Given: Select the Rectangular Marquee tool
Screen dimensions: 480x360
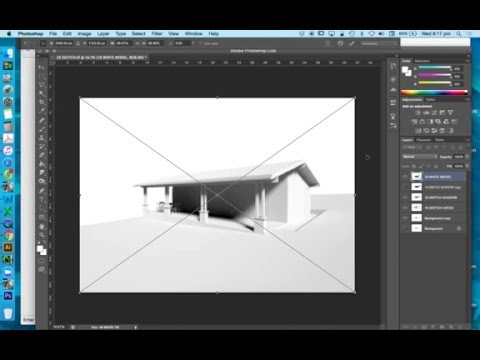Looking at the screenshot, I should coord(42,76).
